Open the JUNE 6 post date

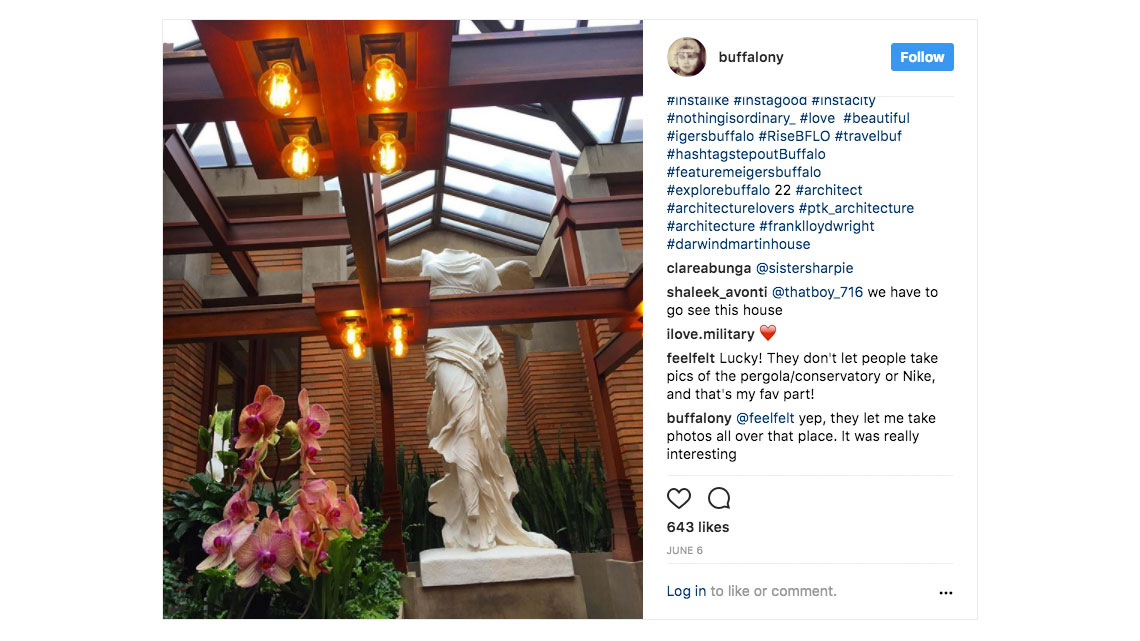coord(685,550)
